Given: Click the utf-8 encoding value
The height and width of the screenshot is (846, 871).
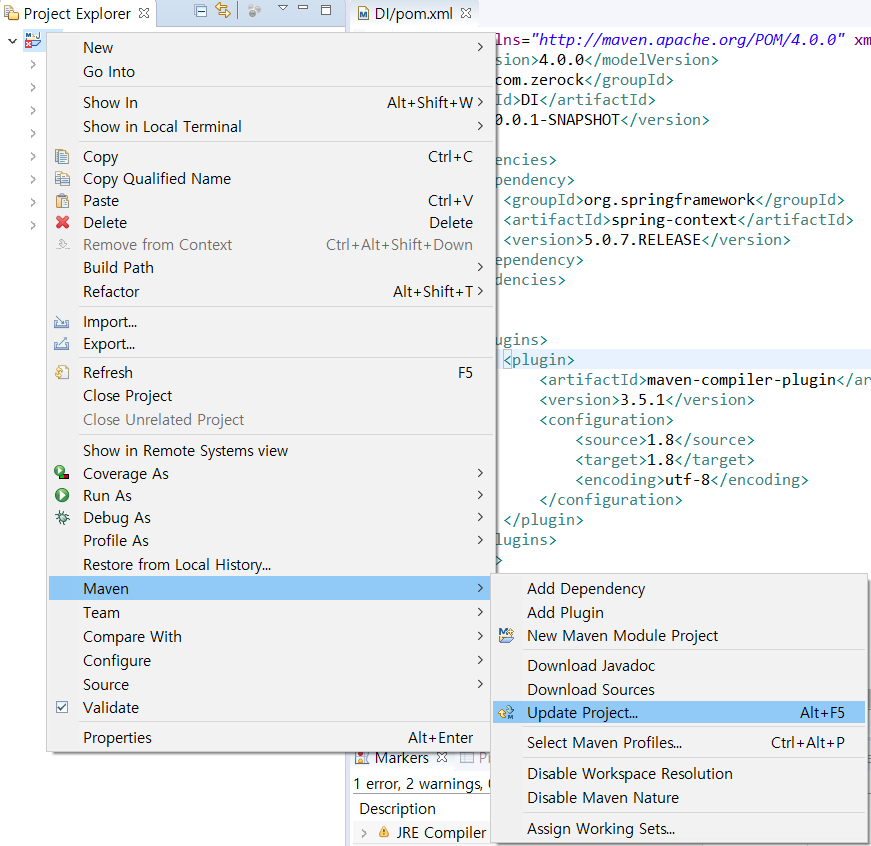Looking at the screenshot, I should point(688,480).
